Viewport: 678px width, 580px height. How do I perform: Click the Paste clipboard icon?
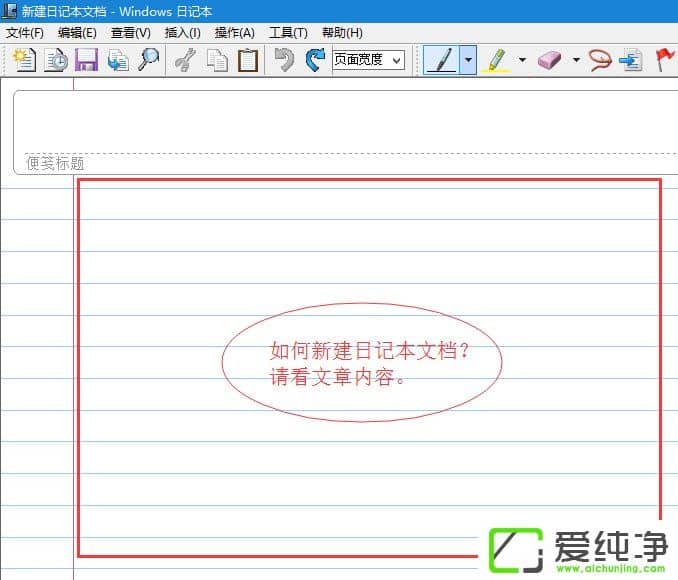(247, 60)
